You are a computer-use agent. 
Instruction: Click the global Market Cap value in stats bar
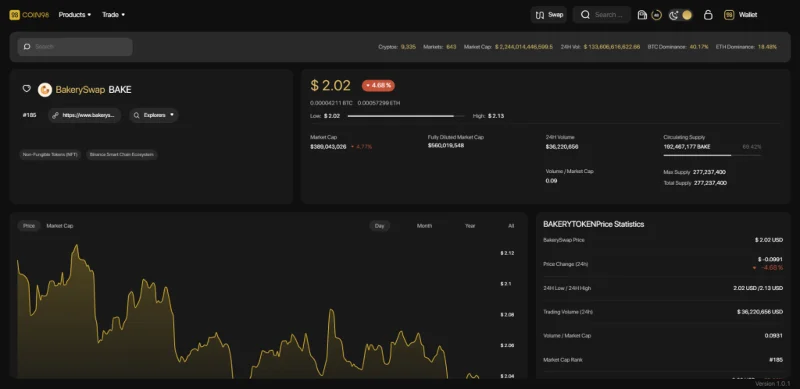(523, 47)
